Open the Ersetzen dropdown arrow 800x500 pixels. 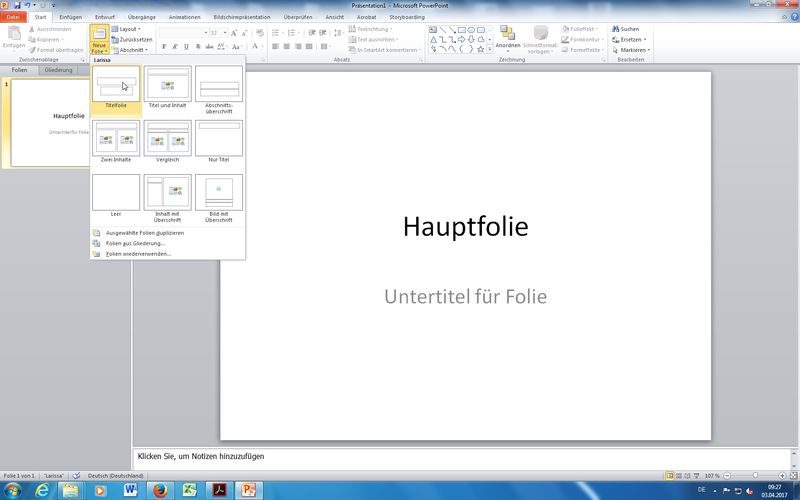click(646, 39)
